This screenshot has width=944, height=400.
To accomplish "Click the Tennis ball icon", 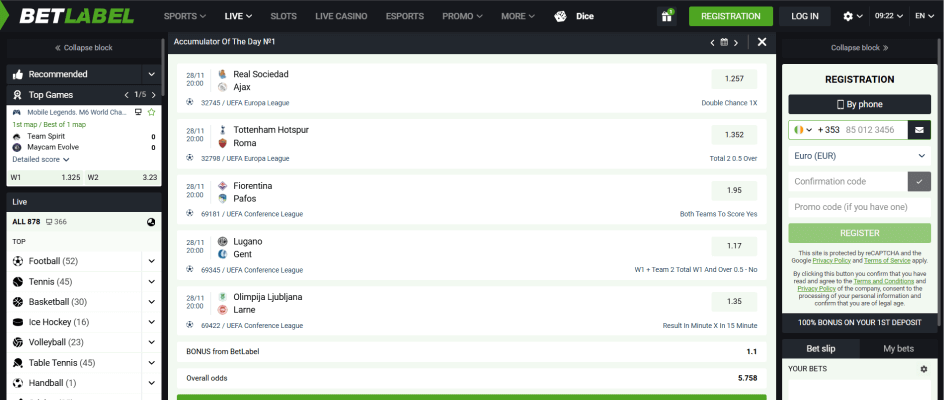I will coord(17,282).
